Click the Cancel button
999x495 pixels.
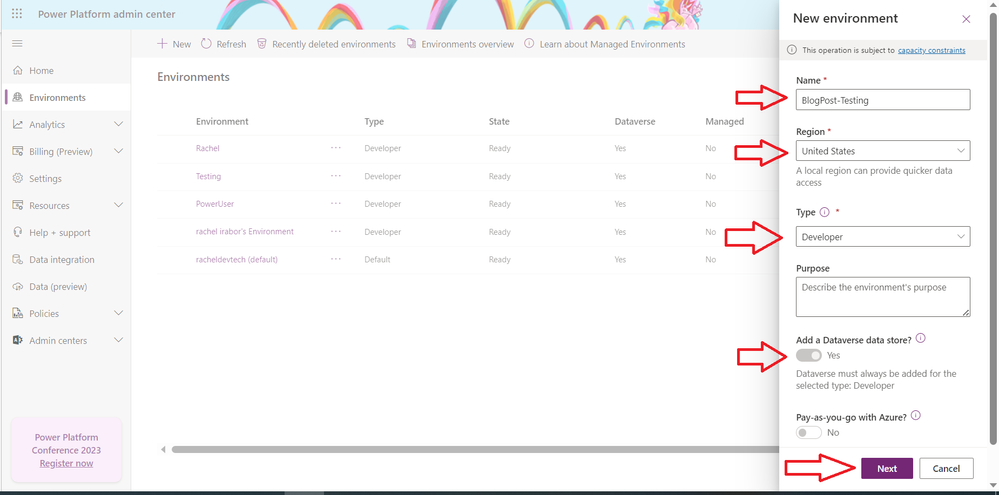946,468
